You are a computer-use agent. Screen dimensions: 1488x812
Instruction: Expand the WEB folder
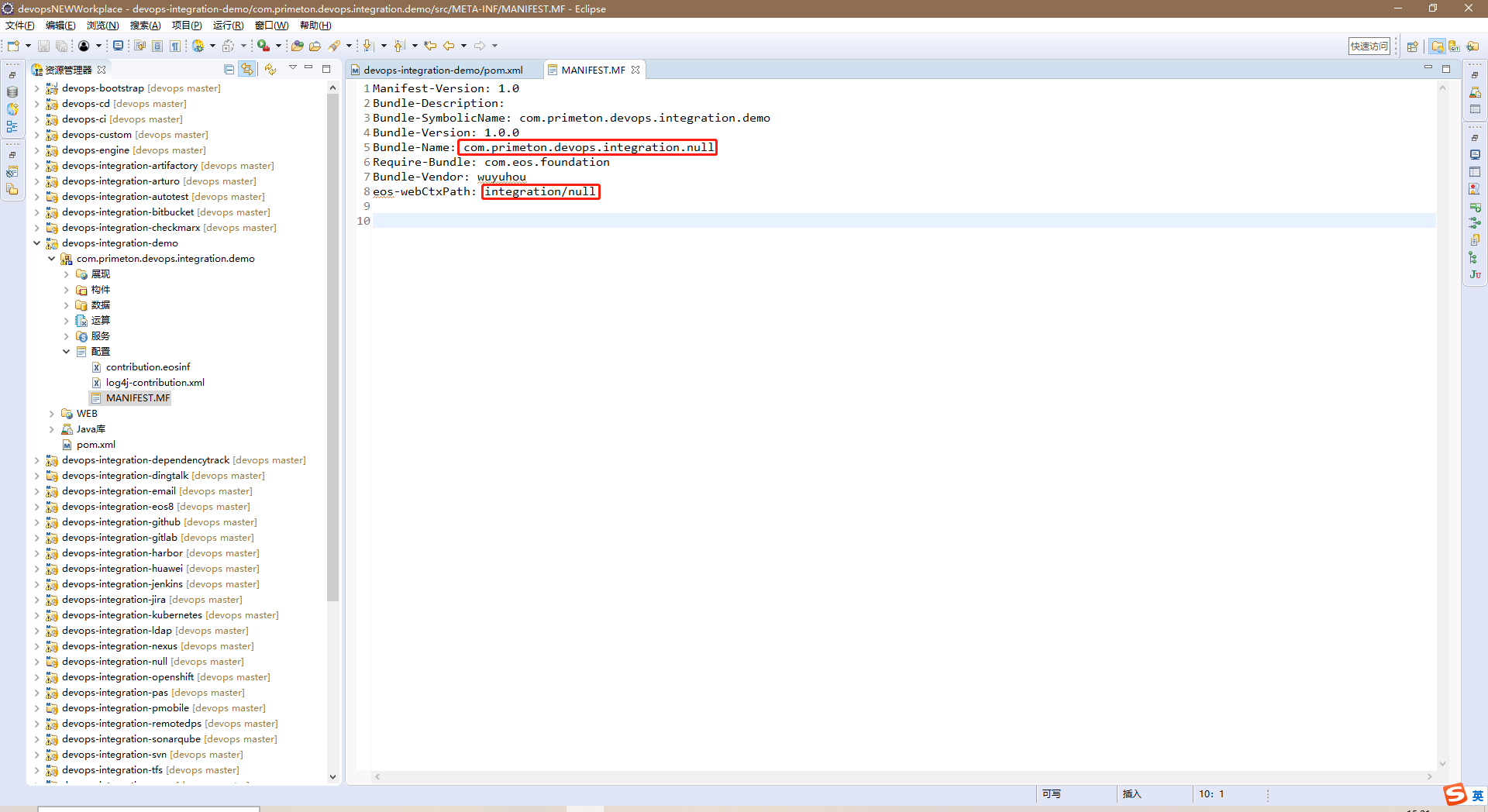(52, 414)
